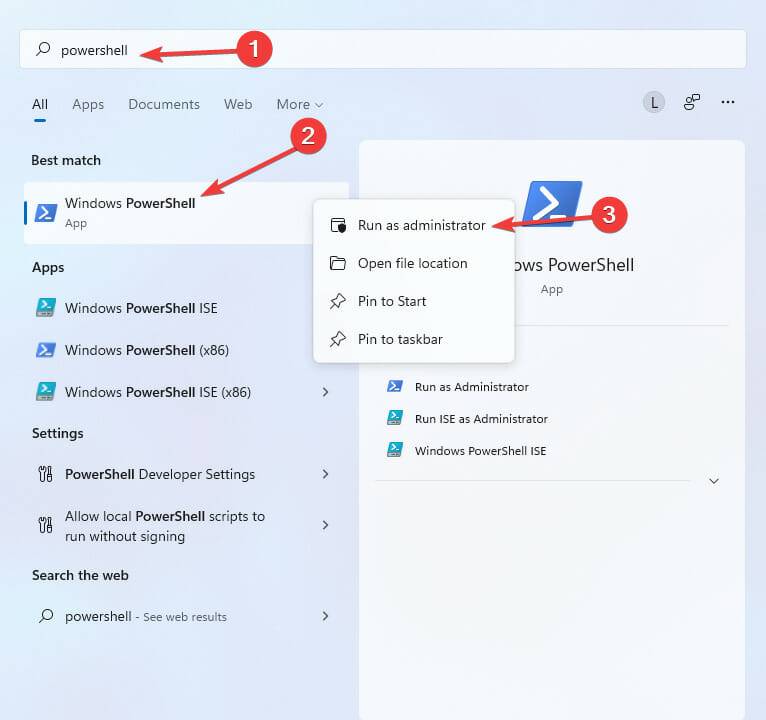Click the powershell search input field
This screenshot has height=720, width=766.
(x=383, y=49)
